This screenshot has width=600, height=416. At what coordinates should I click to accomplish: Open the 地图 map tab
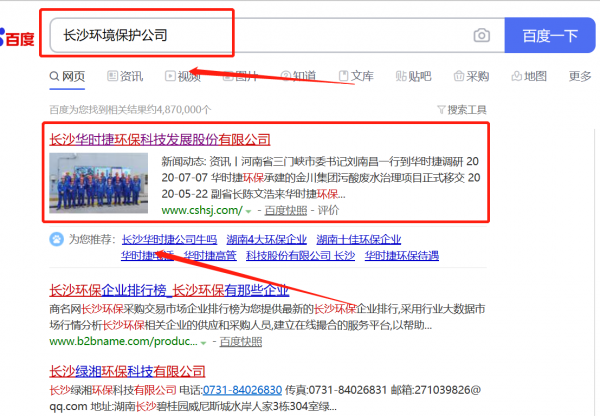[528, 76]
